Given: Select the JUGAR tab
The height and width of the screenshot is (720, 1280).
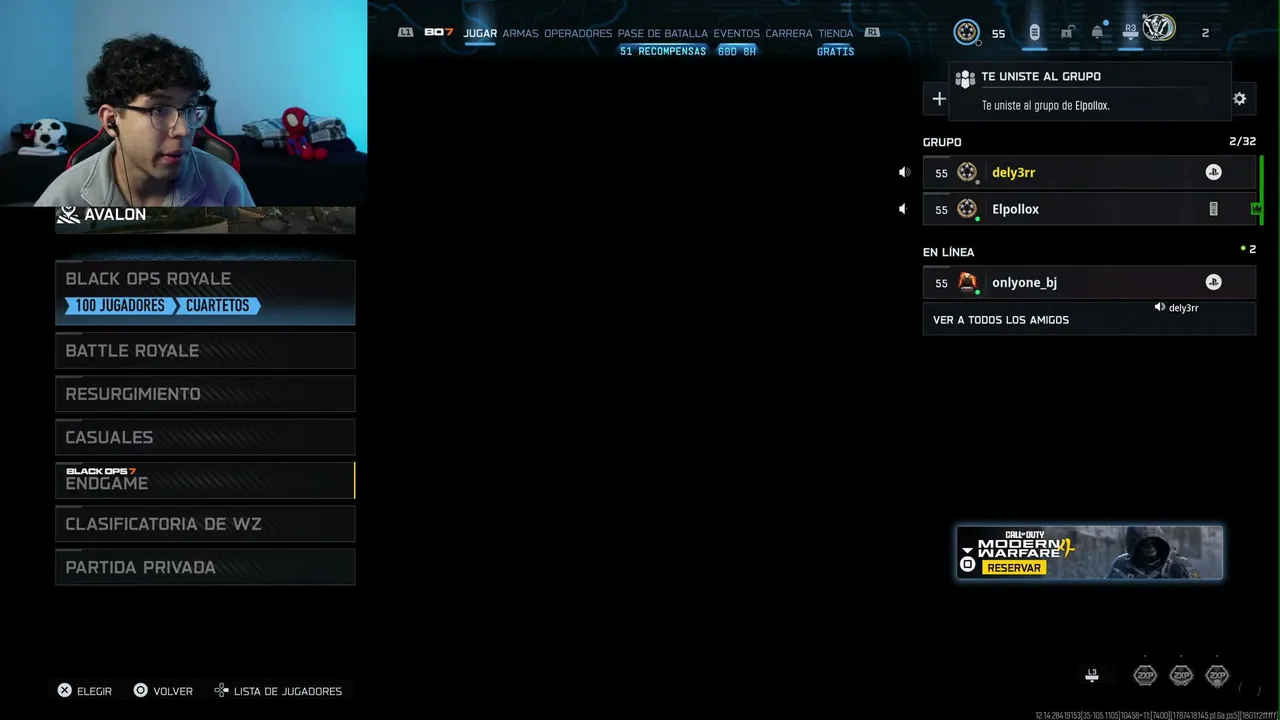Looking at the screenshot, I should coord(480,33).
